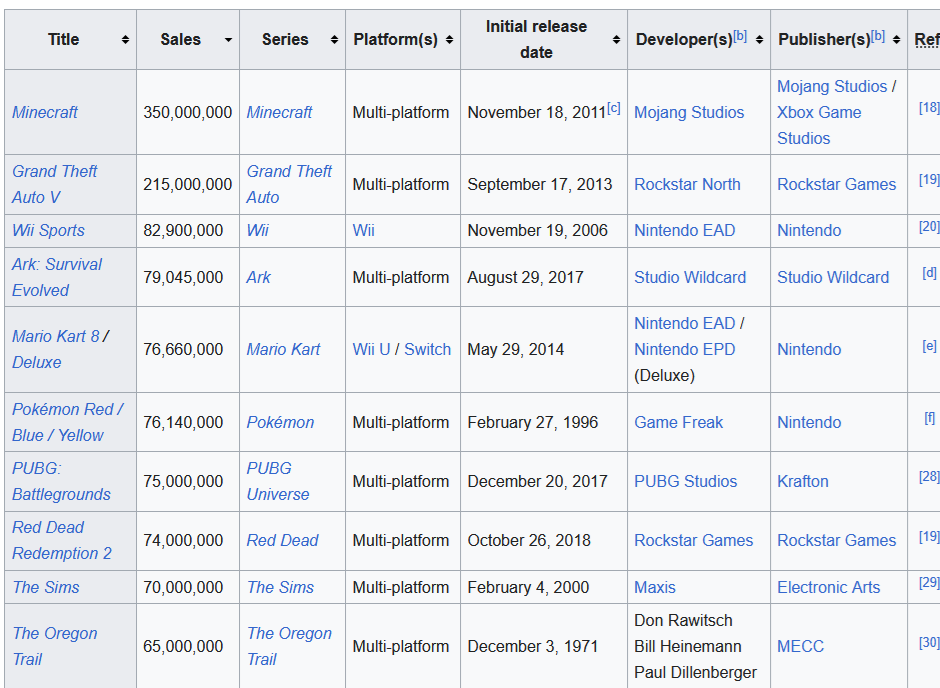Open PUBG: Battlegrounds title link
940x688 pixels.
[61, 481]
